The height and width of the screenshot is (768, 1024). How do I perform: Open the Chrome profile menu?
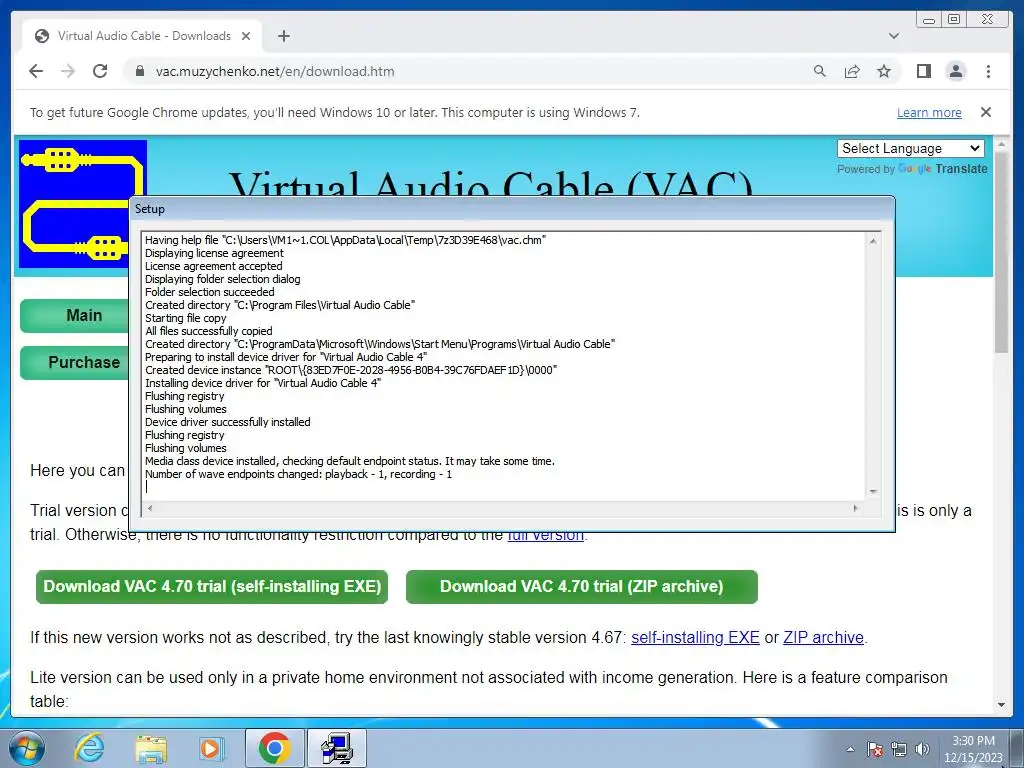(x=956, y=71)
